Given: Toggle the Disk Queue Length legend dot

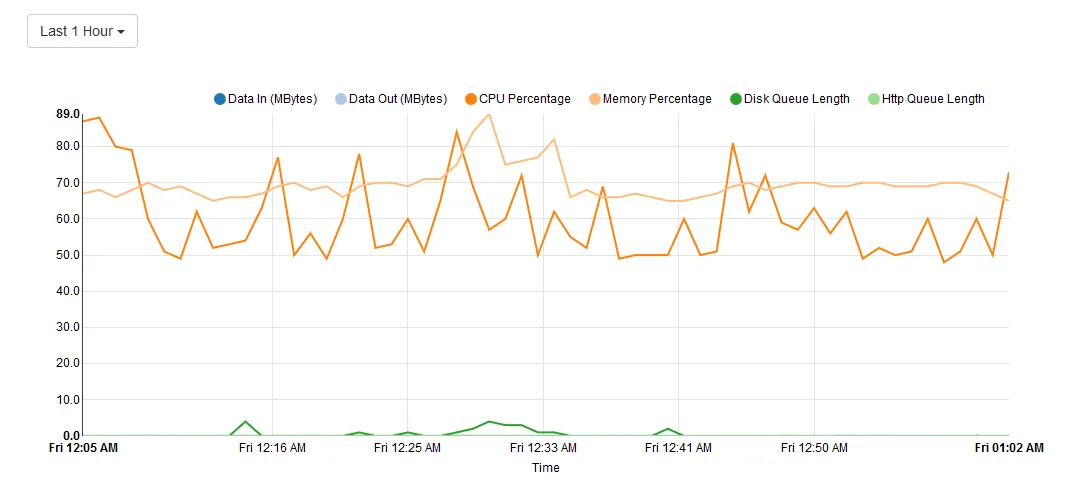Looking at the screenshot, I should coord(736,99).
